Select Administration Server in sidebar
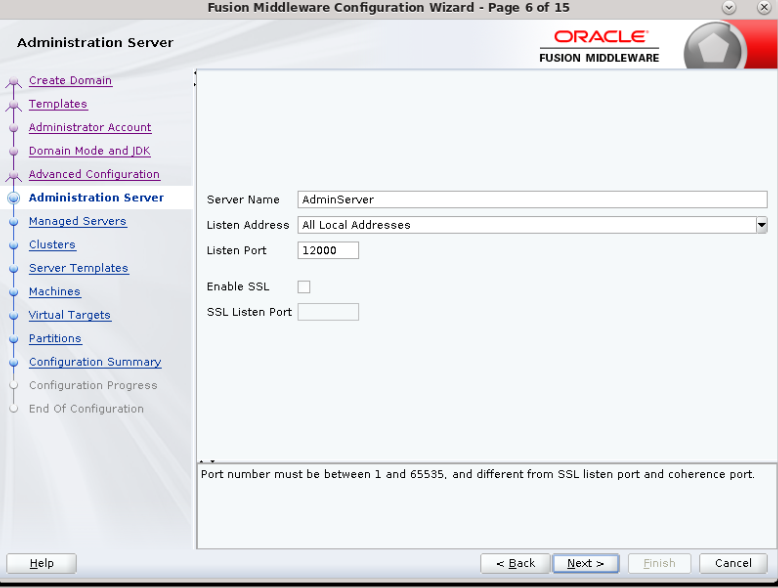The height and width of the screenshot is (588, 778). click(96, 197)
